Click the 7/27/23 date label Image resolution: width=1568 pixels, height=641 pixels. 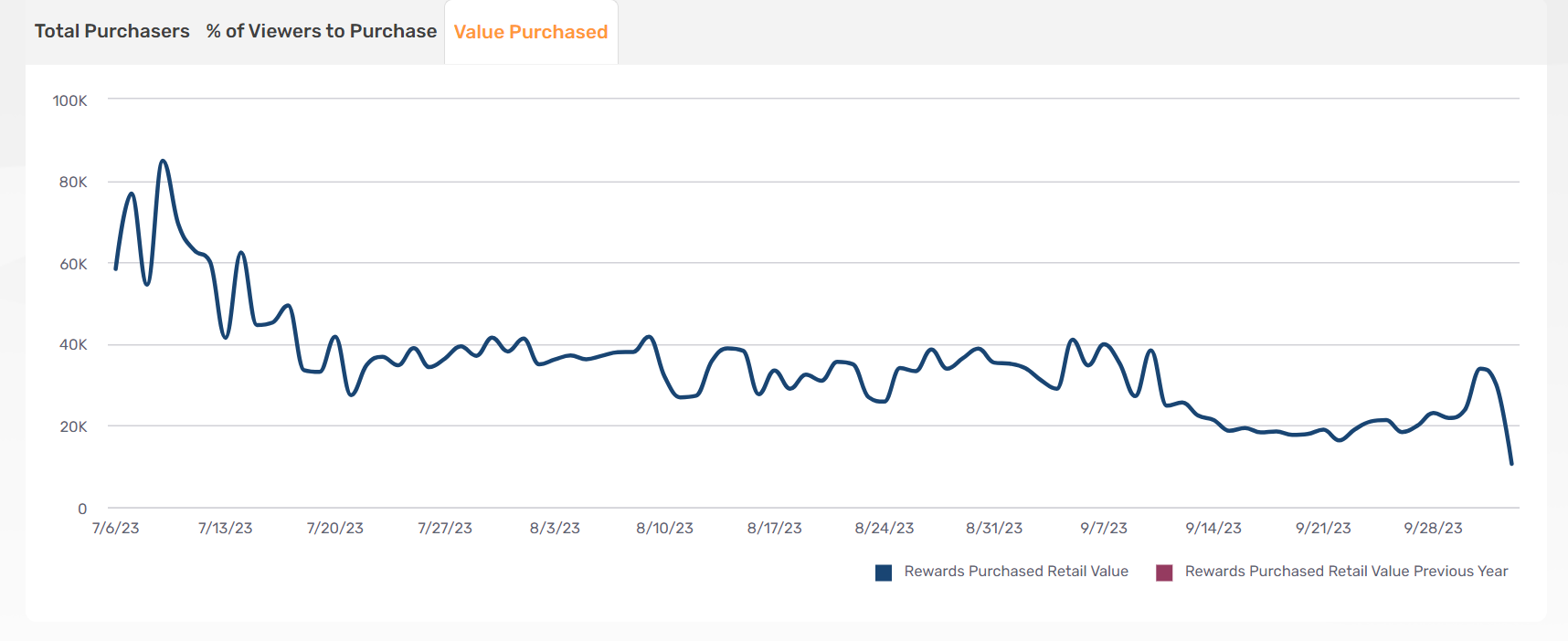(445, 529)
